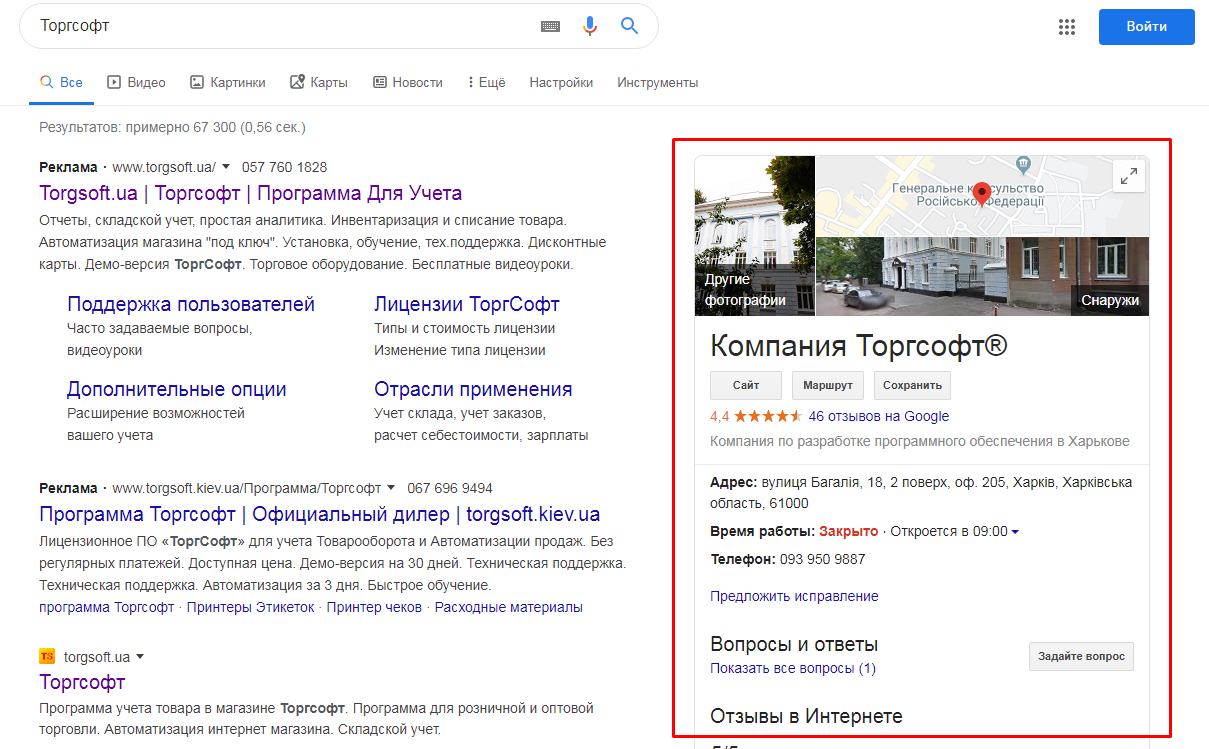The height and width of the screenshot is (749, 1209).
Task: Click the red location pin on the map
Action: pos(982,193)
